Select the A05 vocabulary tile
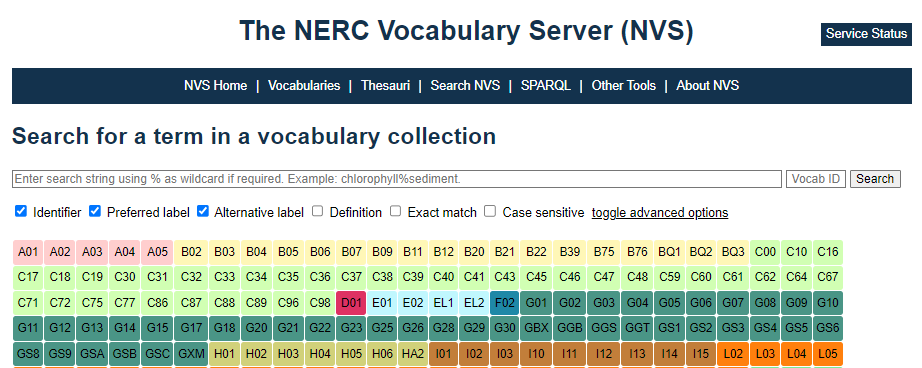This screenshot has height=368, width=922. tap(158, 252)
